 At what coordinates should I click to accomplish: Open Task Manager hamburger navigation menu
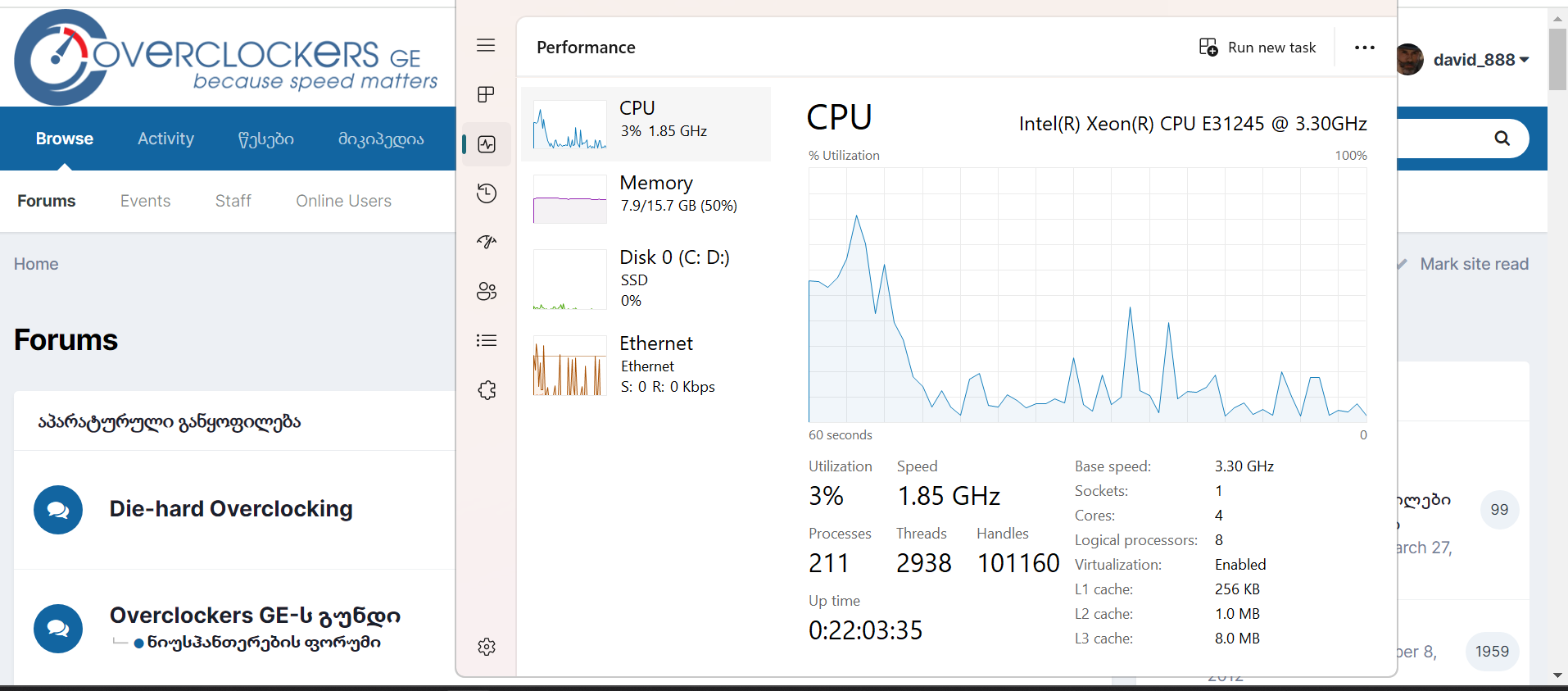[x=486, y=45]
